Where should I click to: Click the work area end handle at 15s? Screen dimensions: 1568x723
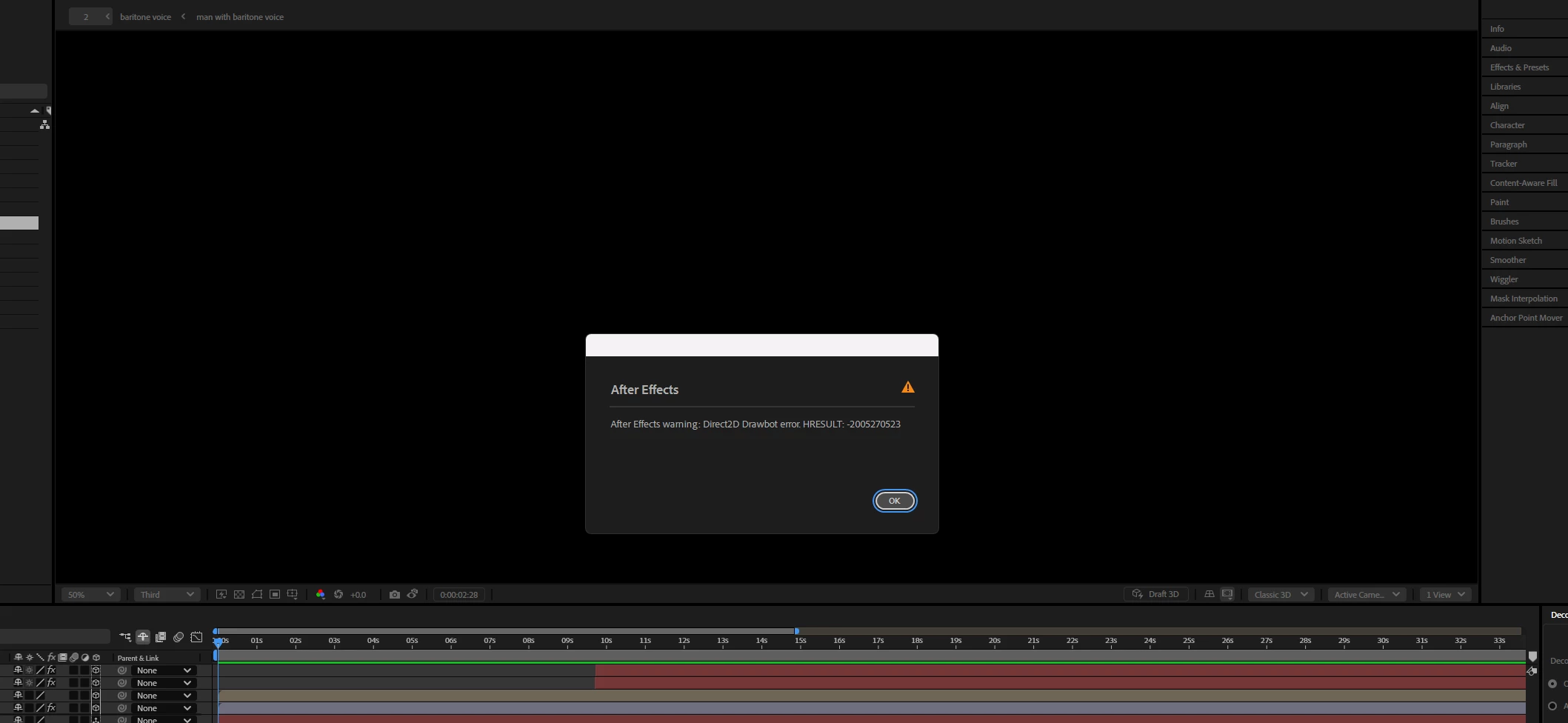click(x=796, y=631)
